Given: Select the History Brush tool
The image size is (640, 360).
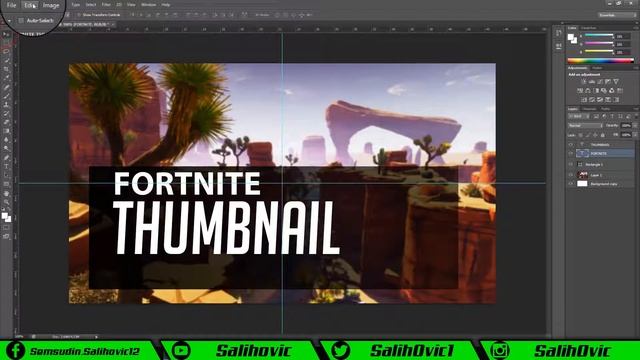Looking at the screenshot, I should click(x=6, y=113).
